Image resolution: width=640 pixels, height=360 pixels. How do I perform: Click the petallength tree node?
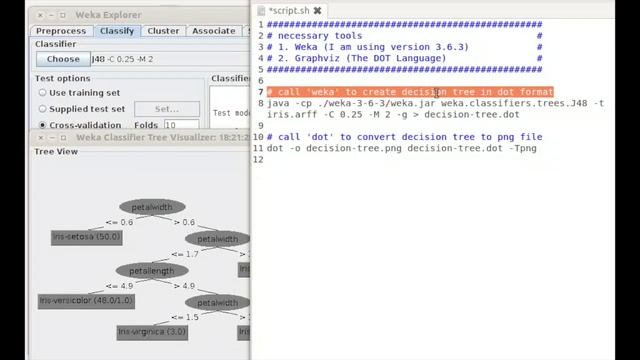click(152, 271)
